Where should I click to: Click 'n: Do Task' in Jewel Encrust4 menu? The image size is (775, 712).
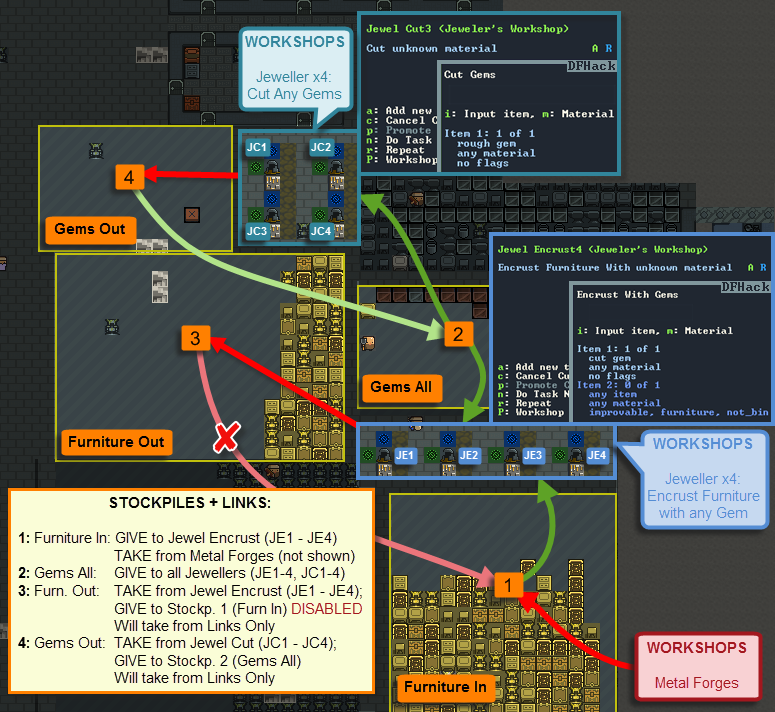pos(533,394)
